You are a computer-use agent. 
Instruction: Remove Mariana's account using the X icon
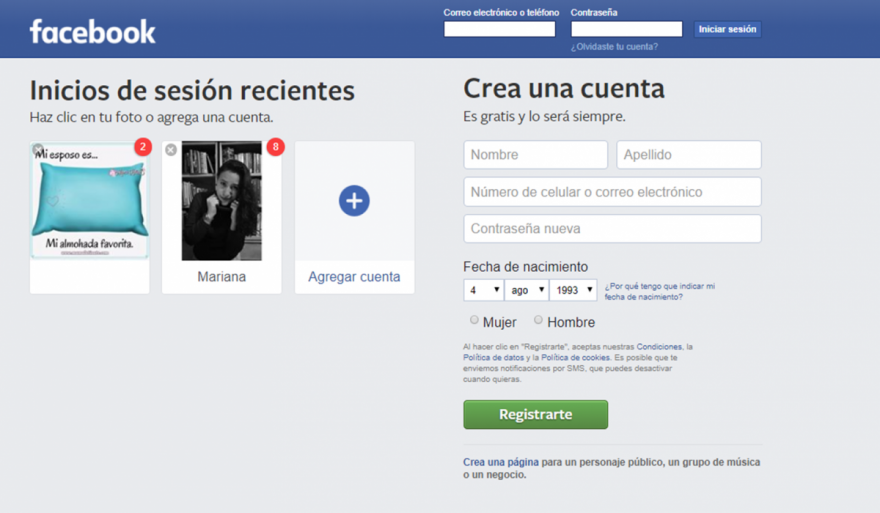[x=171, y=150]
